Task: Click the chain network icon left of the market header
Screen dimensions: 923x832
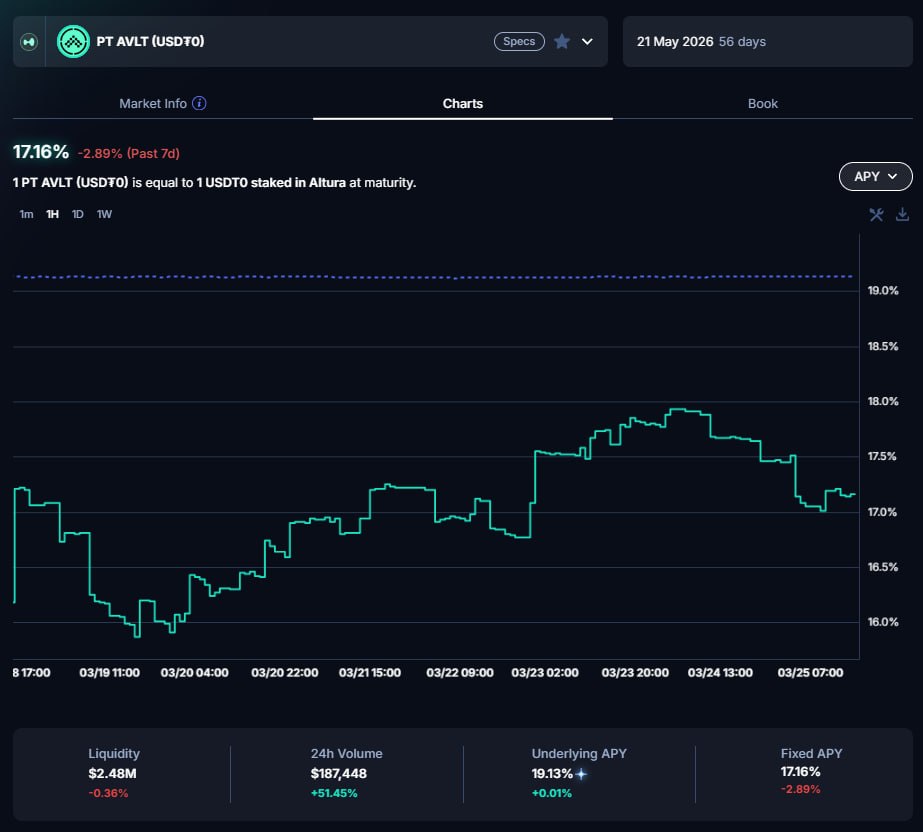Action: (29, 42)
